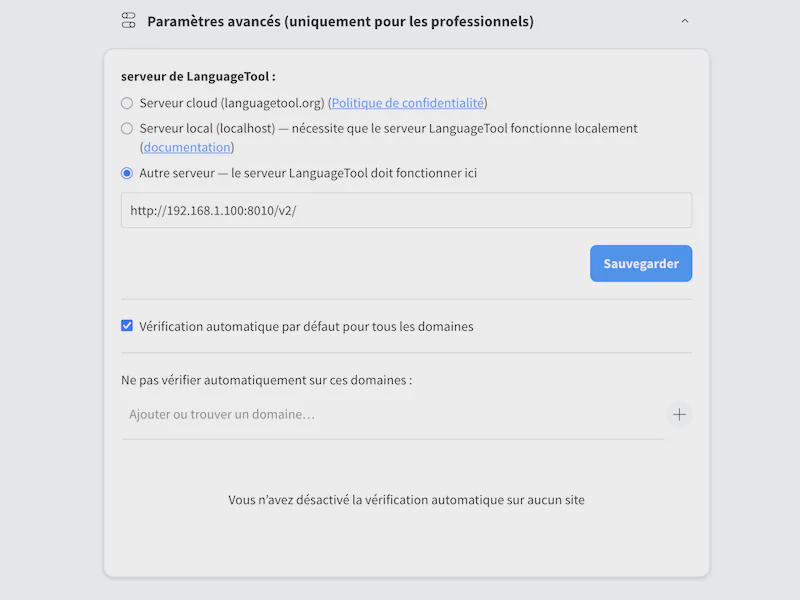Choose the "Serveur local (localhost)" server option

coord(127,128)
